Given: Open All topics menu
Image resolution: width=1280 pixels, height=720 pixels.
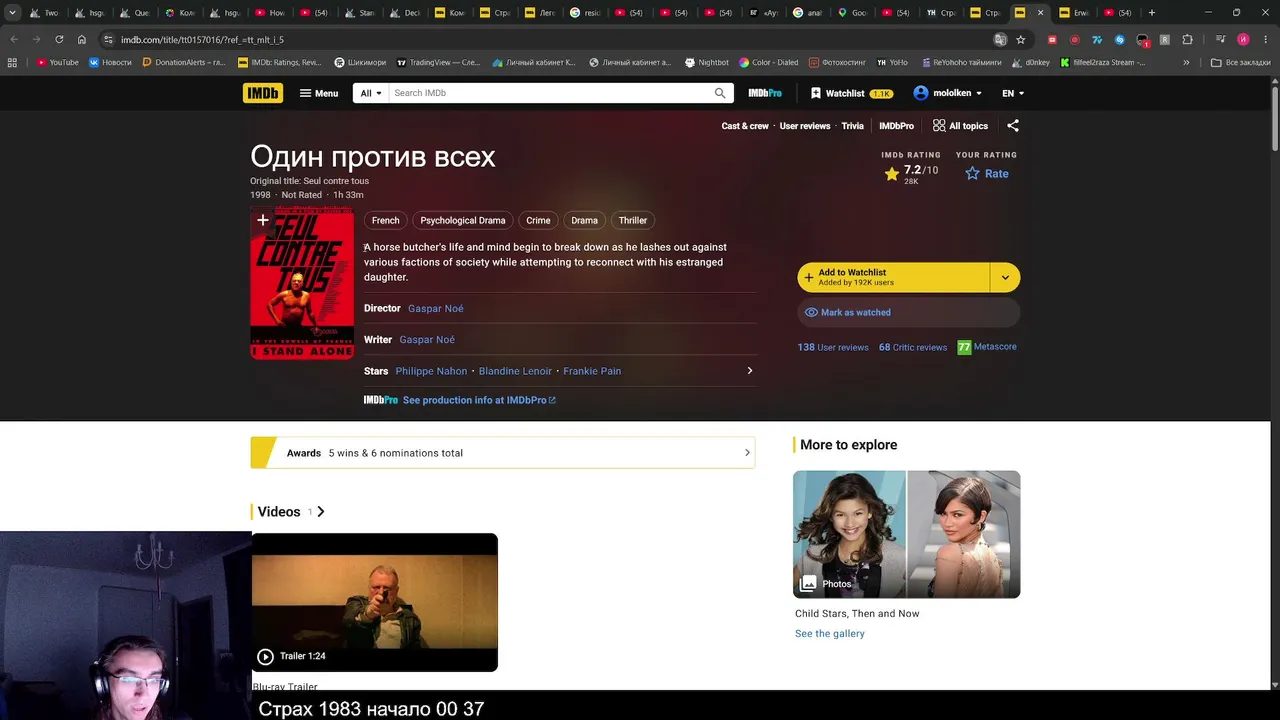Looking at the screenshot, I should (x=960, y=126).
